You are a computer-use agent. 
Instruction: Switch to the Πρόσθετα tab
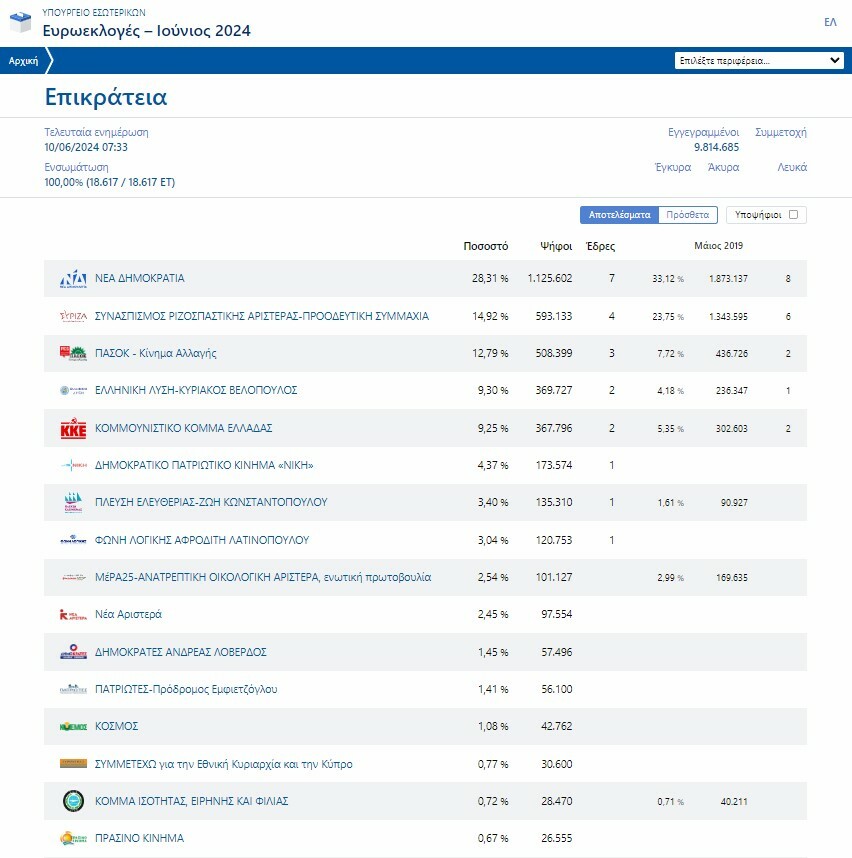[687, 215]
